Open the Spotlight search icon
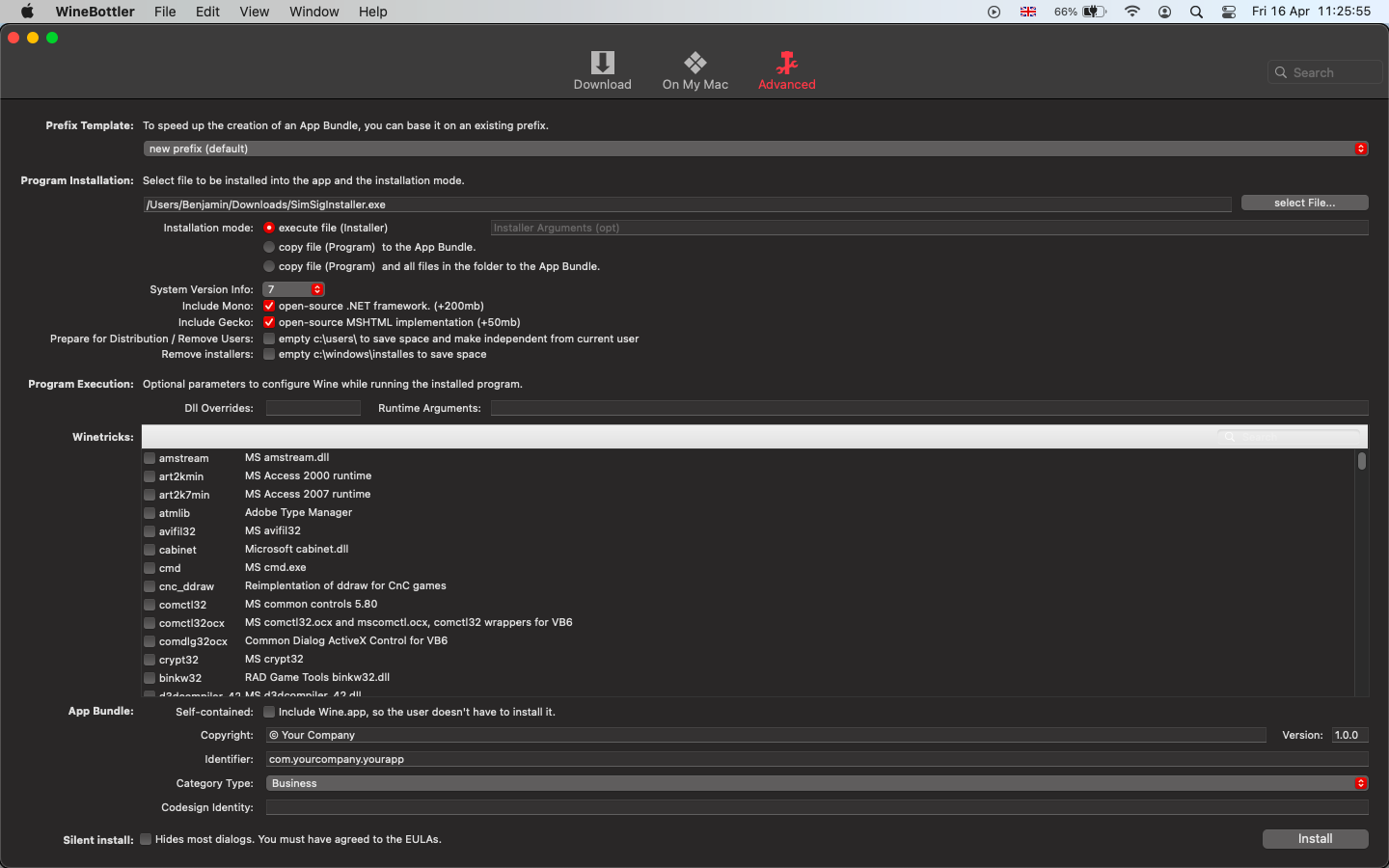This screenshot has height=868, width=1389. click(x=1196, y=12)
